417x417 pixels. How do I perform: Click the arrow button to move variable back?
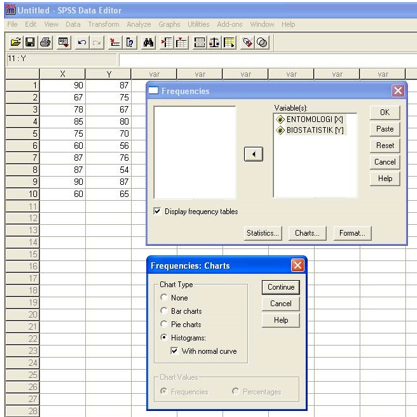(253, 154)
